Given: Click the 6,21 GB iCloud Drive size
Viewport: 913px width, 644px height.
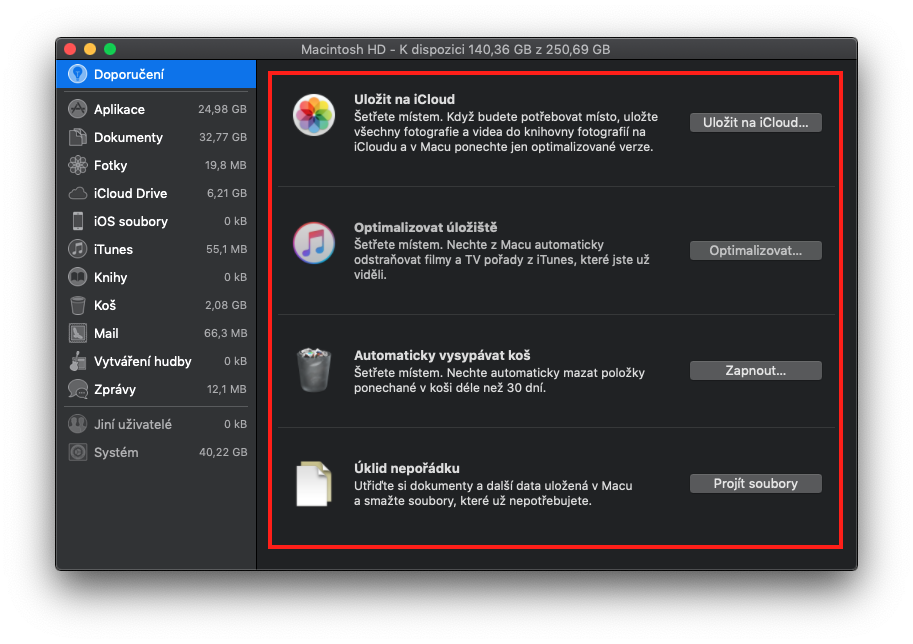Looking at the screenshot, I should pos(227,193).
